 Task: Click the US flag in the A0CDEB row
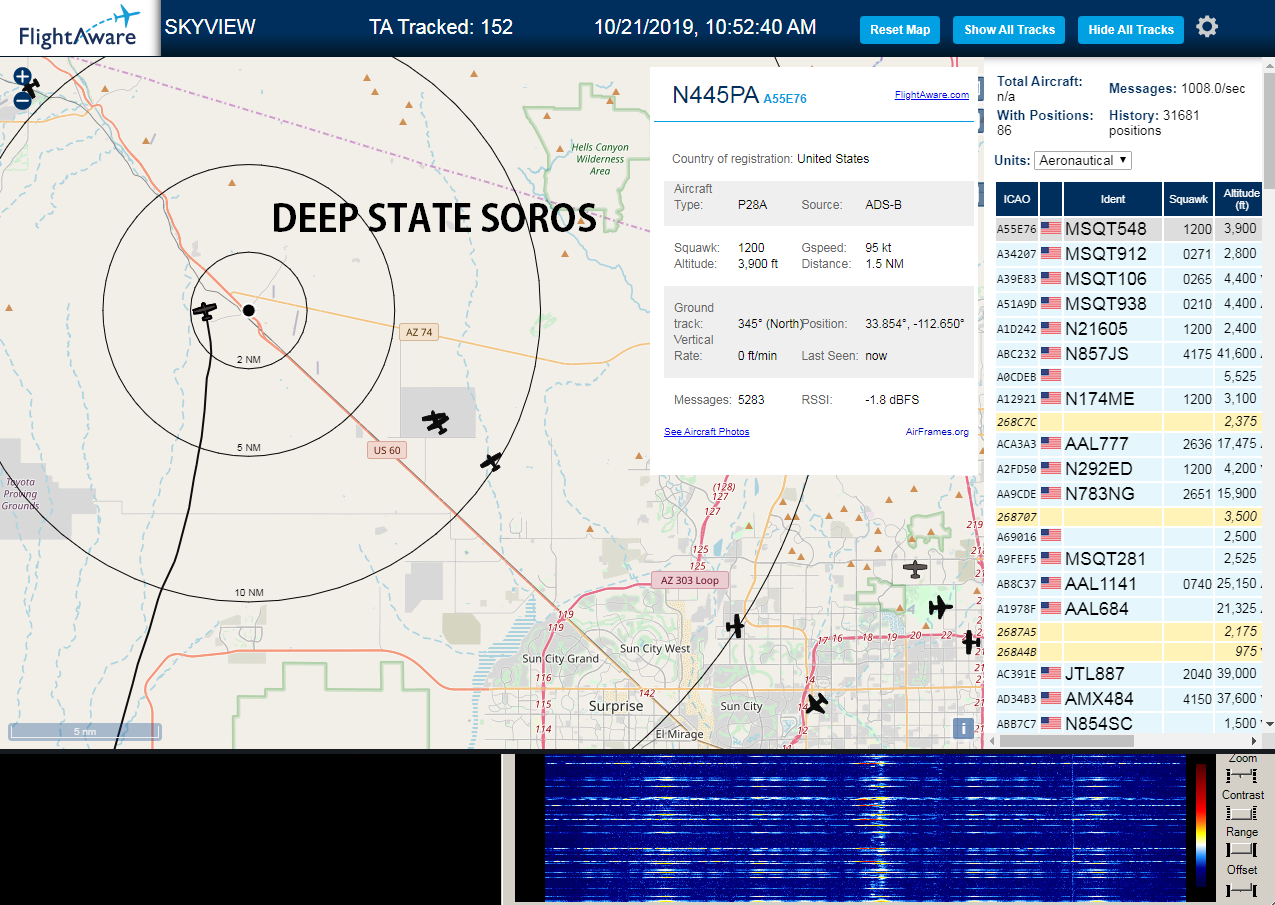point(1051,375)
